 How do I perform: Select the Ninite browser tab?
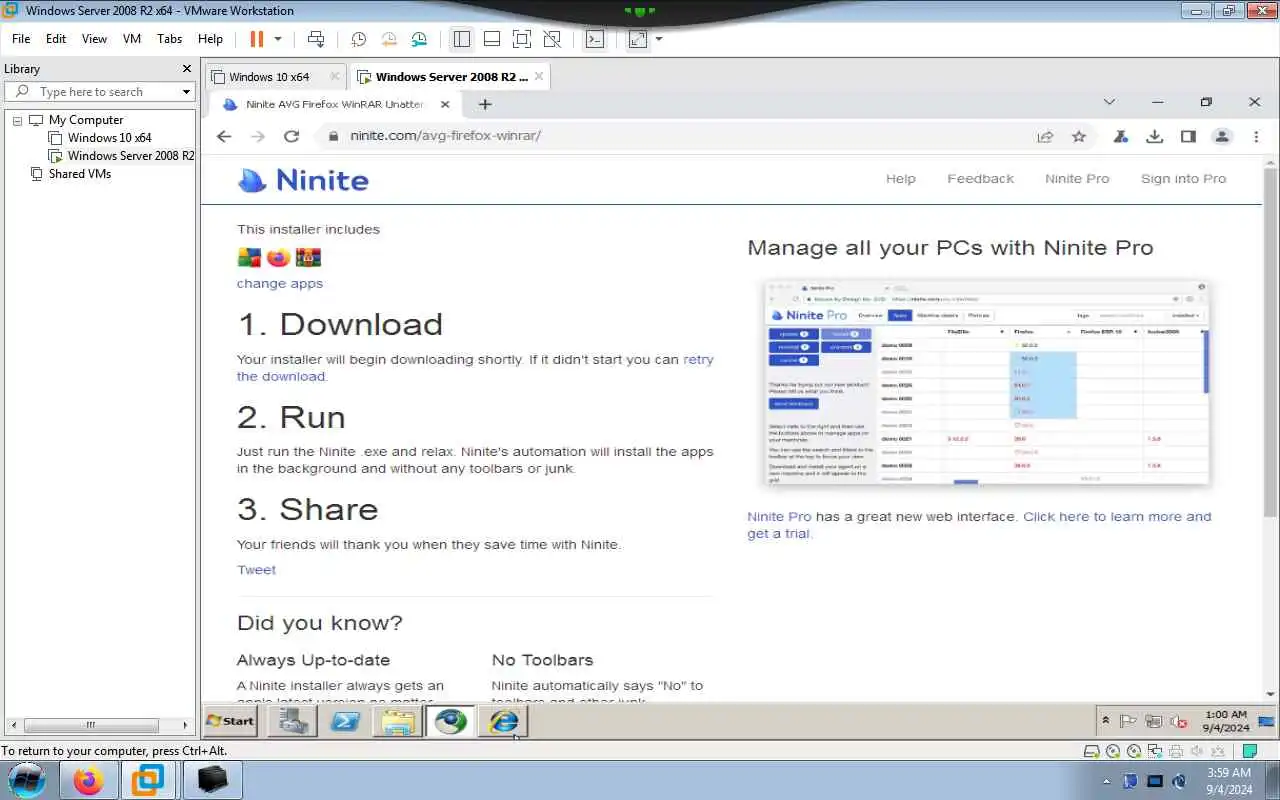[x=333, y=104]
